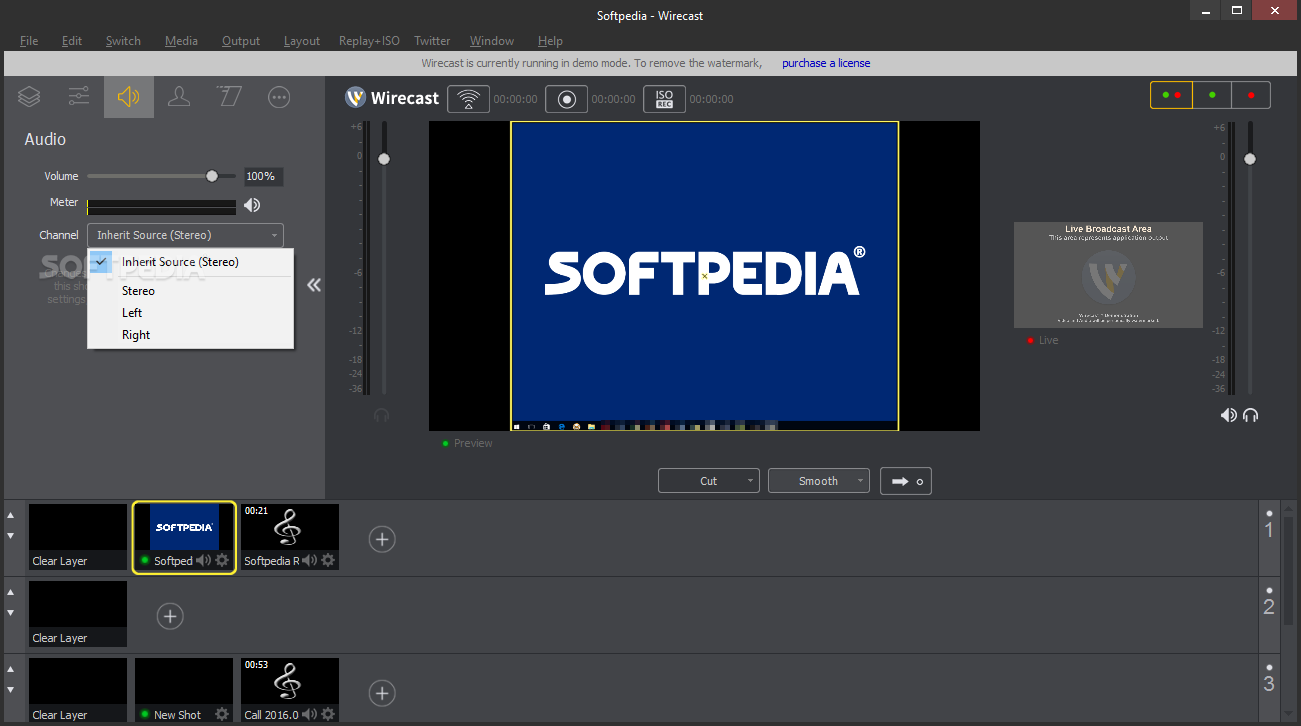Open the Layout menu

pyautogui.click(x=302, y=41)
